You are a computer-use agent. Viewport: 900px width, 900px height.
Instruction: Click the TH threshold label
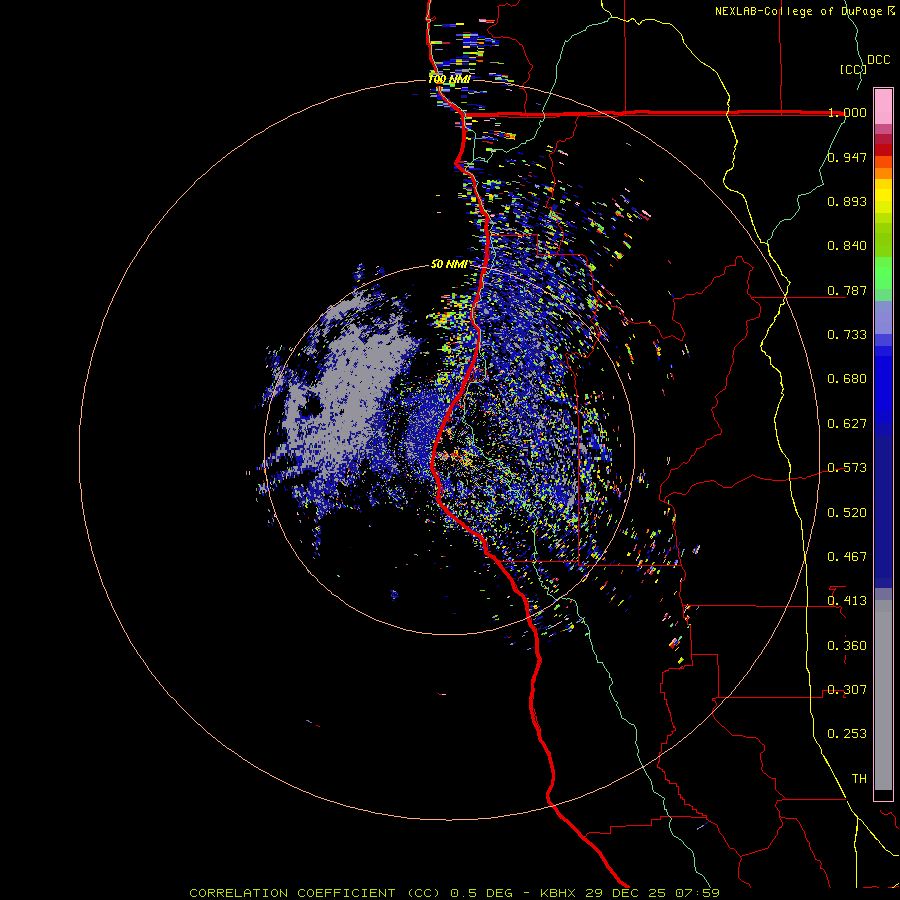[859, 779]
